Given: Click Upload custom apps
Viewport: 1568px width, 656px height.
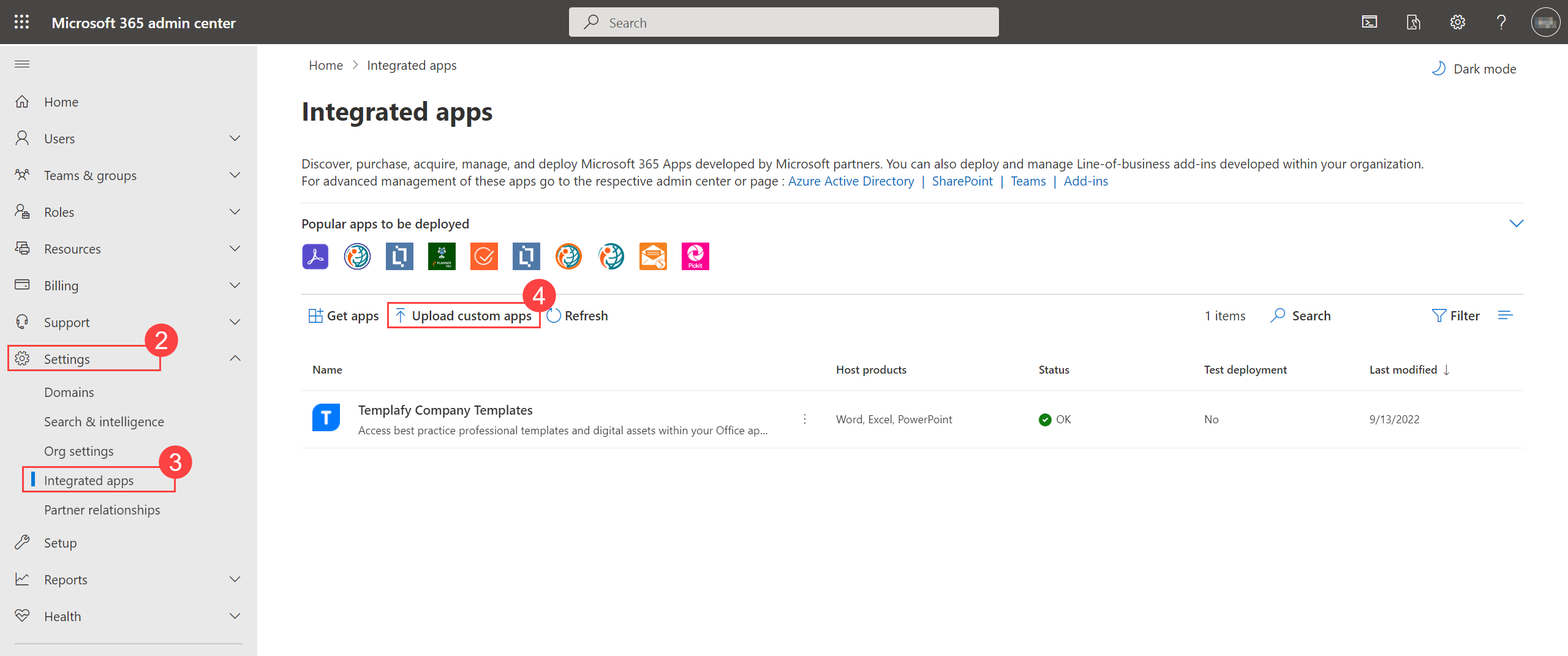Looking at the screenshot, I should (x=464, y=315).
